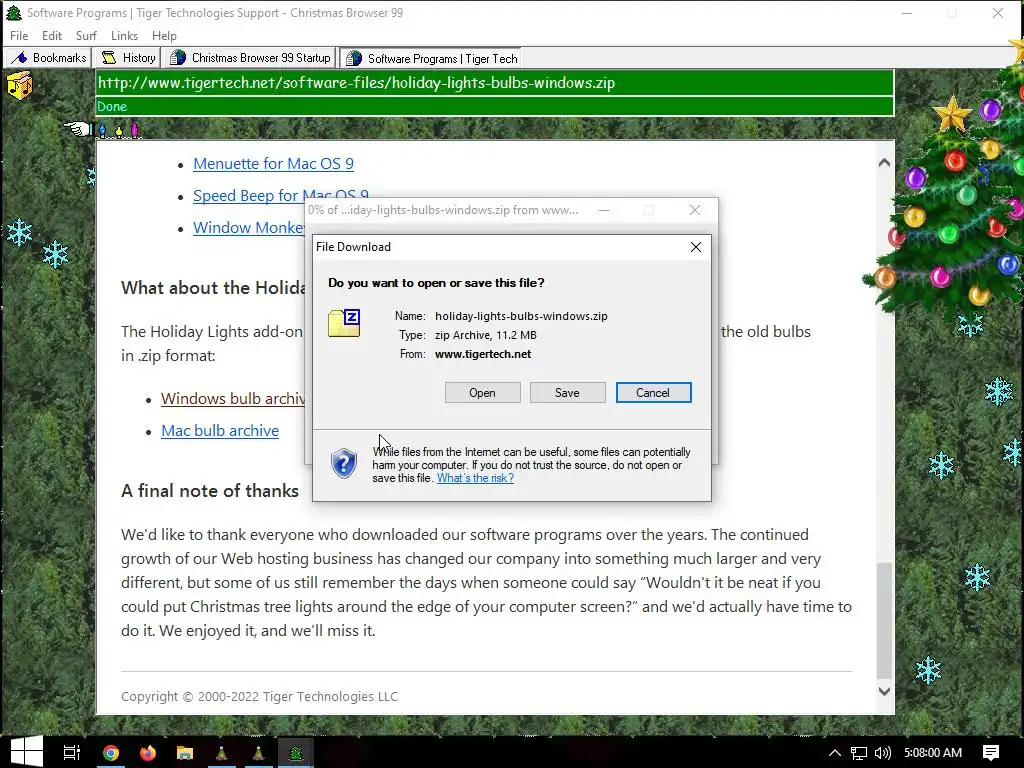Click the zip file icon in File Download dialog
Image resolution: width=1024 pixels, height=768 pixels.
point(344,323)
